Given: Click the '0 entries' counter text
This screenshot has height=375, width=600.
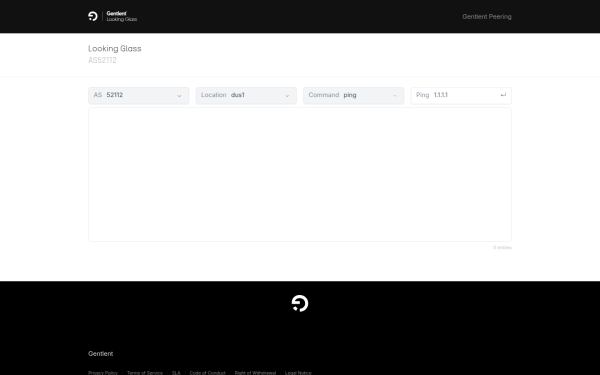Looking at the screenshot, I should click(x=502, y=248).
